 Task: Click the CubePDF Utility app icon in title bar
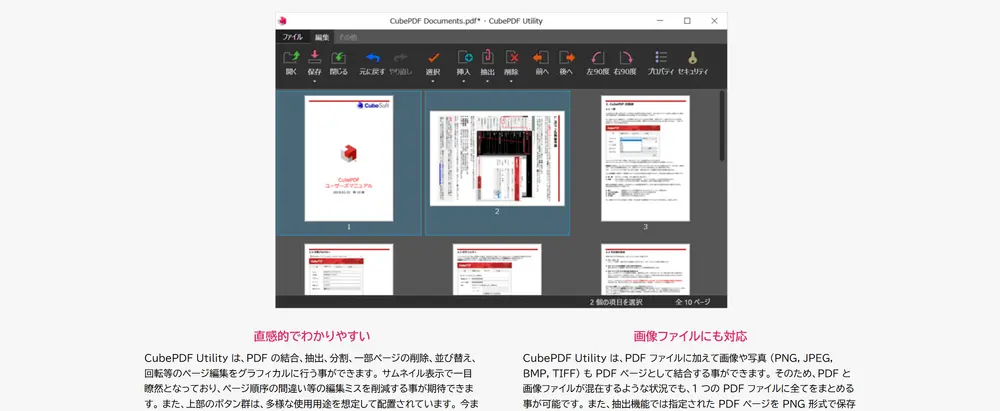point(283,21)
